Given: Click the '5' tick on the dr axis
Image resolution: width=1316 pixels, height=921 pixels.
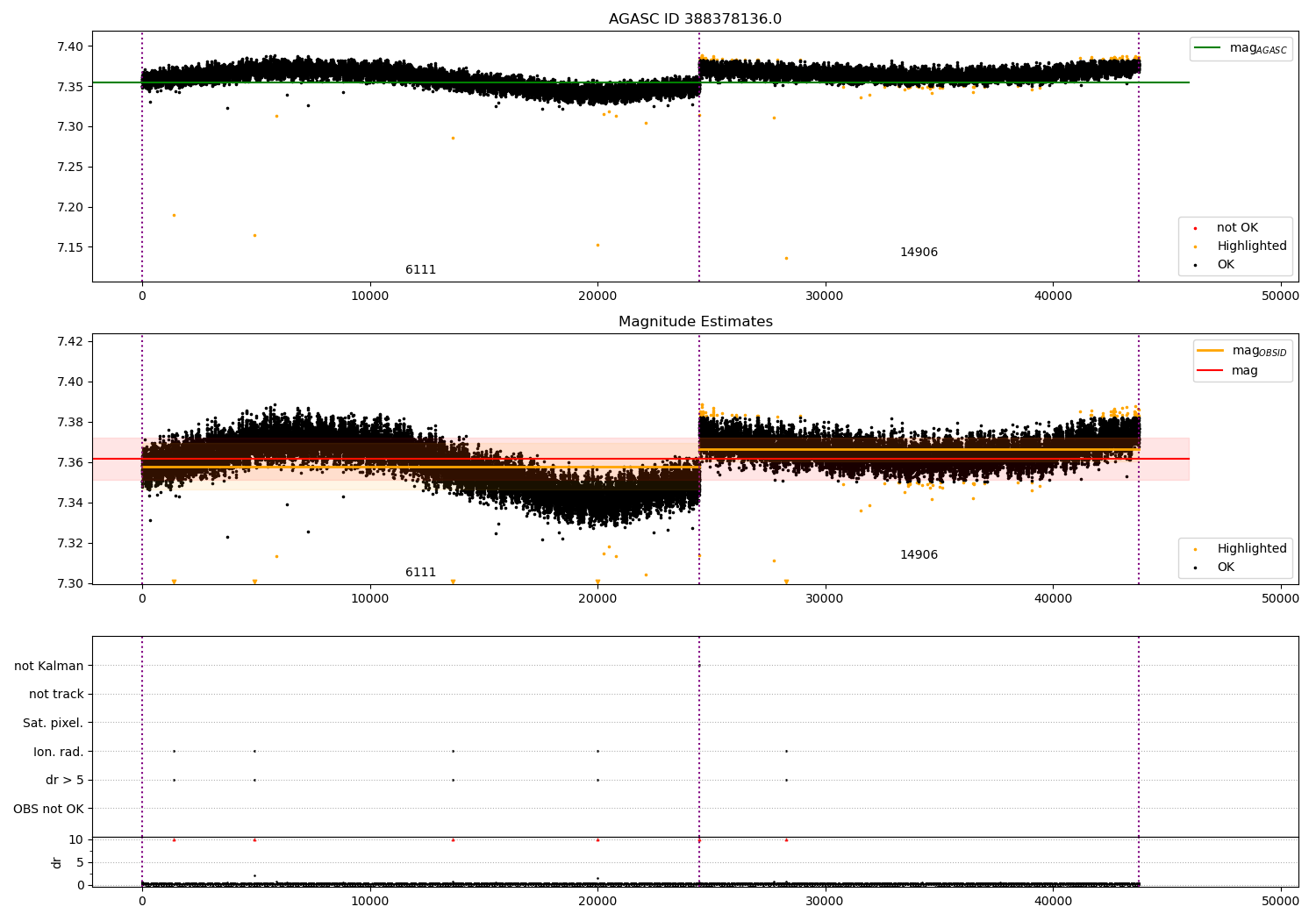Looking at the screenshot, I should pyautogui.click(x=80, y=863).
